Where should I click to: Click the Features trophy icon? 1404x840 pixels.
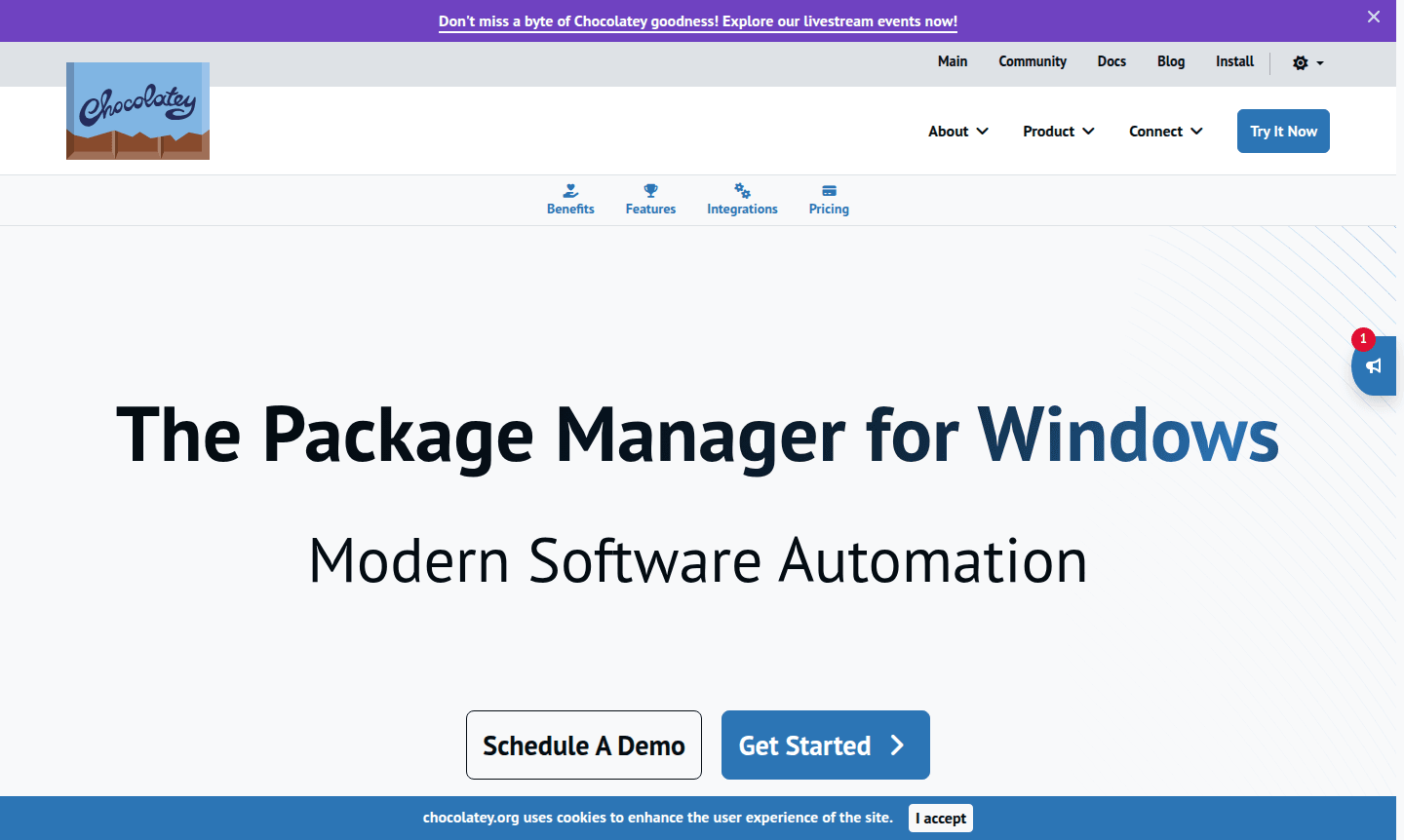(650, 190)
